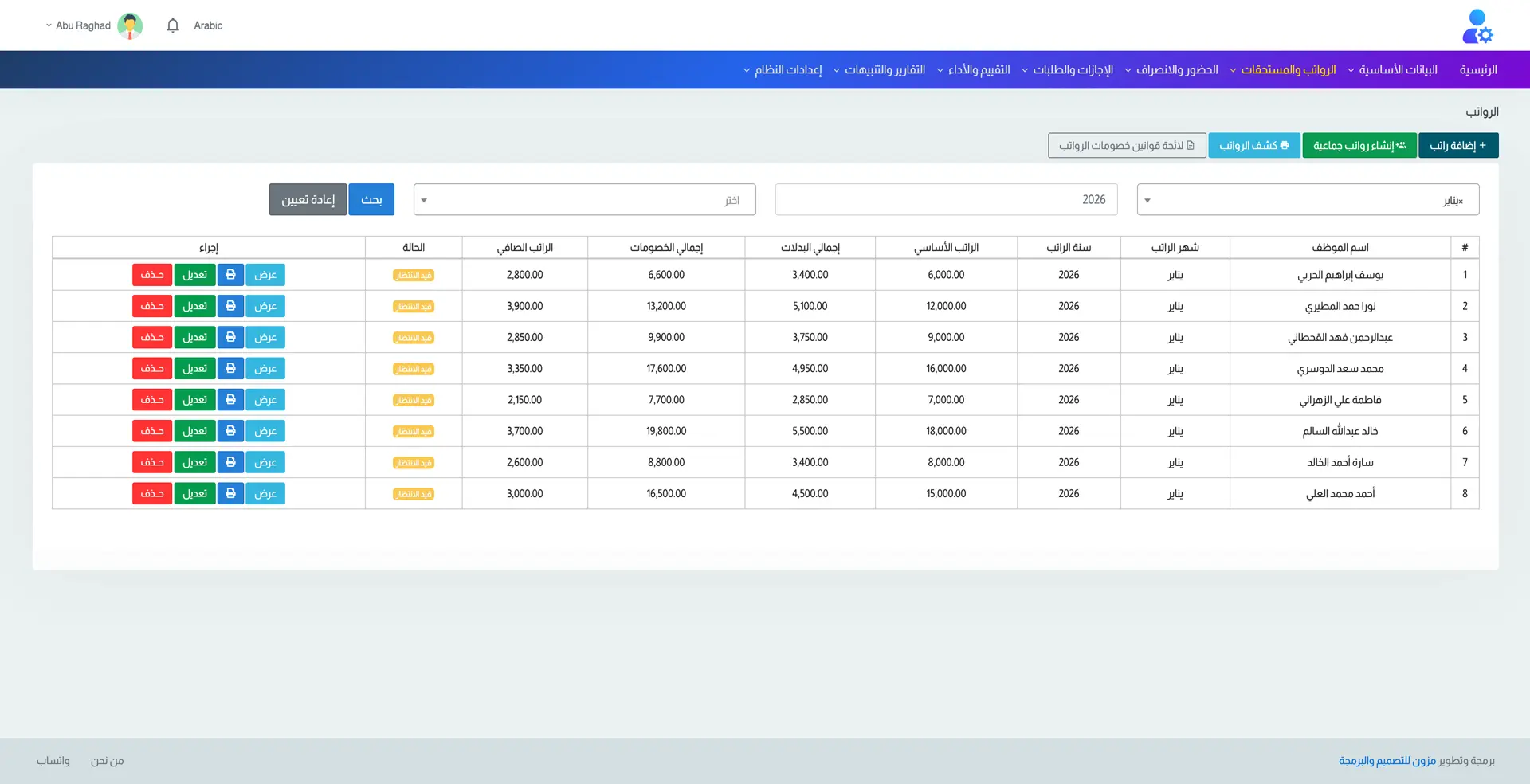Open the اختر employee dropdown

coord(584,200)
